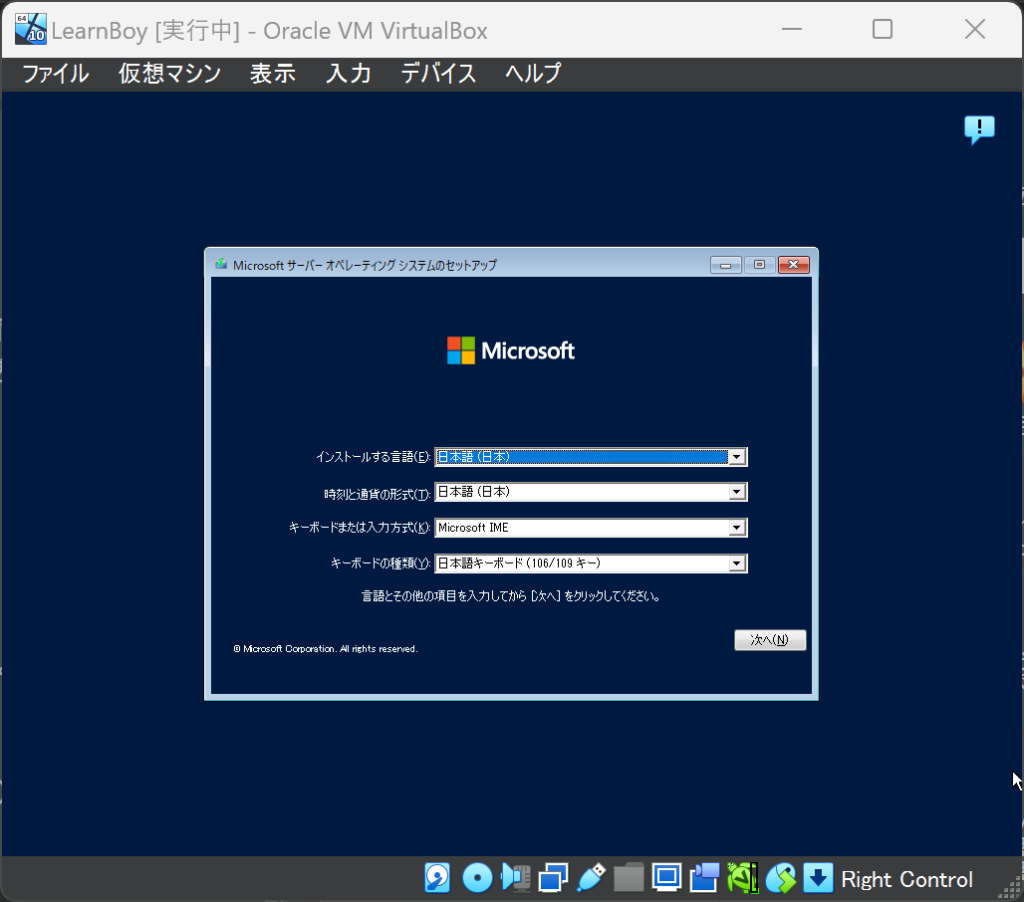Viewport: 1024px width, 902px height.
Task: Click the hard disk activity icon
Action: (x=437, y=878)
